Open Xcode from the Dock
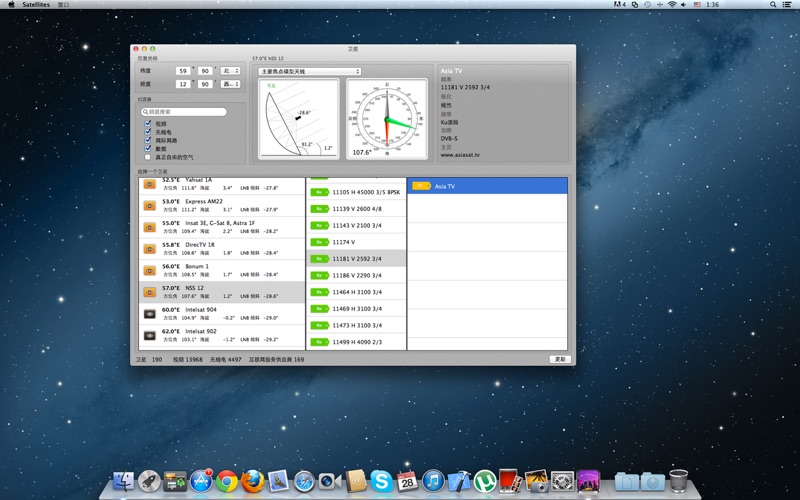This screenshot has width=800, height=500. [x=459, y=481]
